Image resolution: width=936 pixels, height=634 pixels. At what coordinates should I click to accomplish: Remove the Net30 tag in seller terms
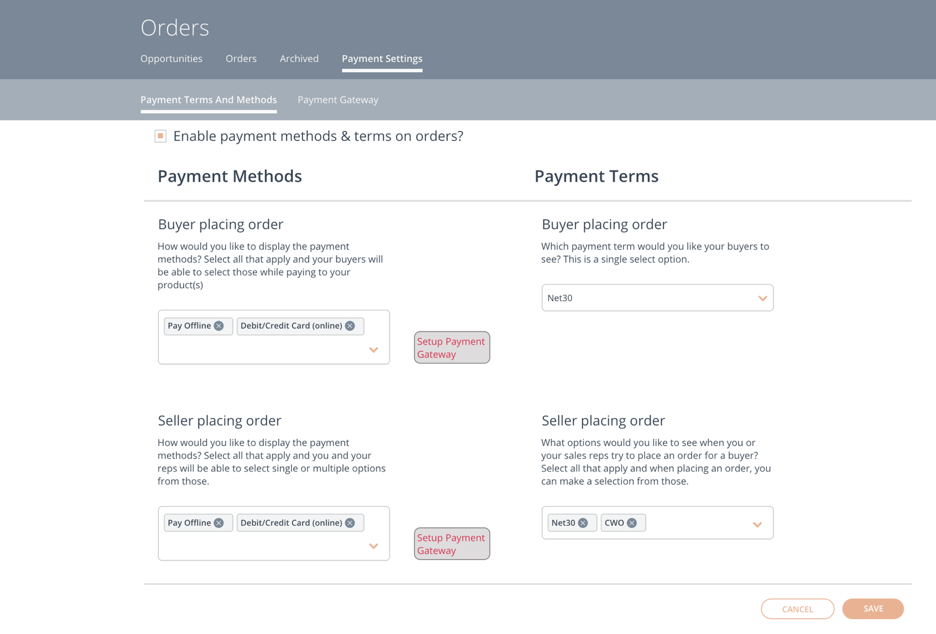point(583,523)
